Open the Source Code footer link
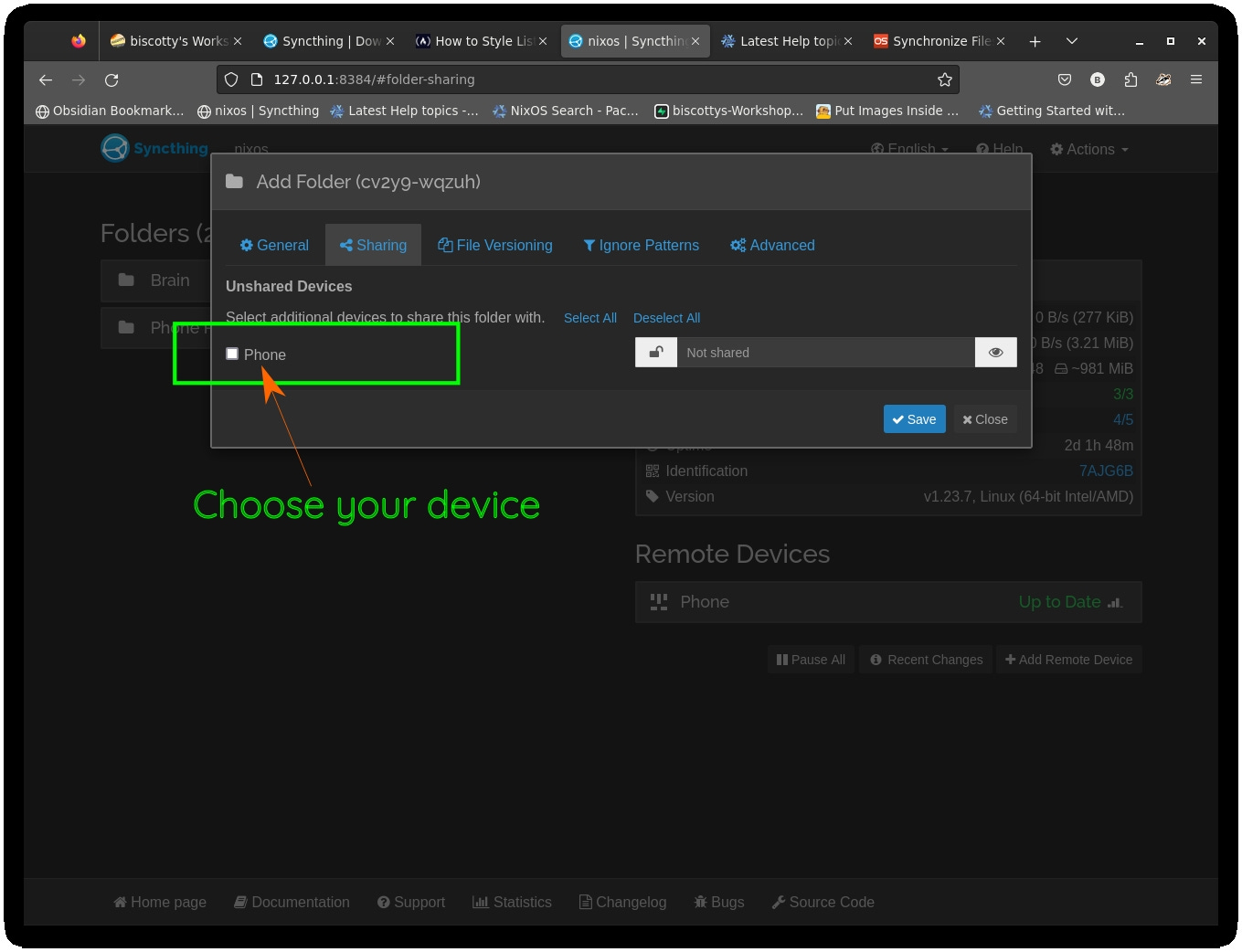Image resolution: width=1242 pixels, height=952 pixels. [x=823, y=902]
